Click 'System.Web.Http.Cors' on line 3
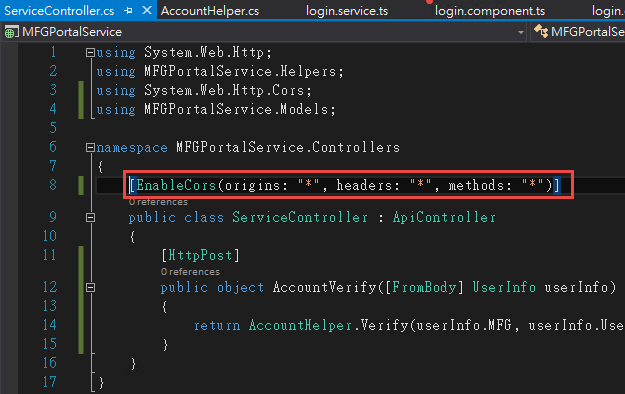This screenshot has width=625, height=394. pos(224,90)
